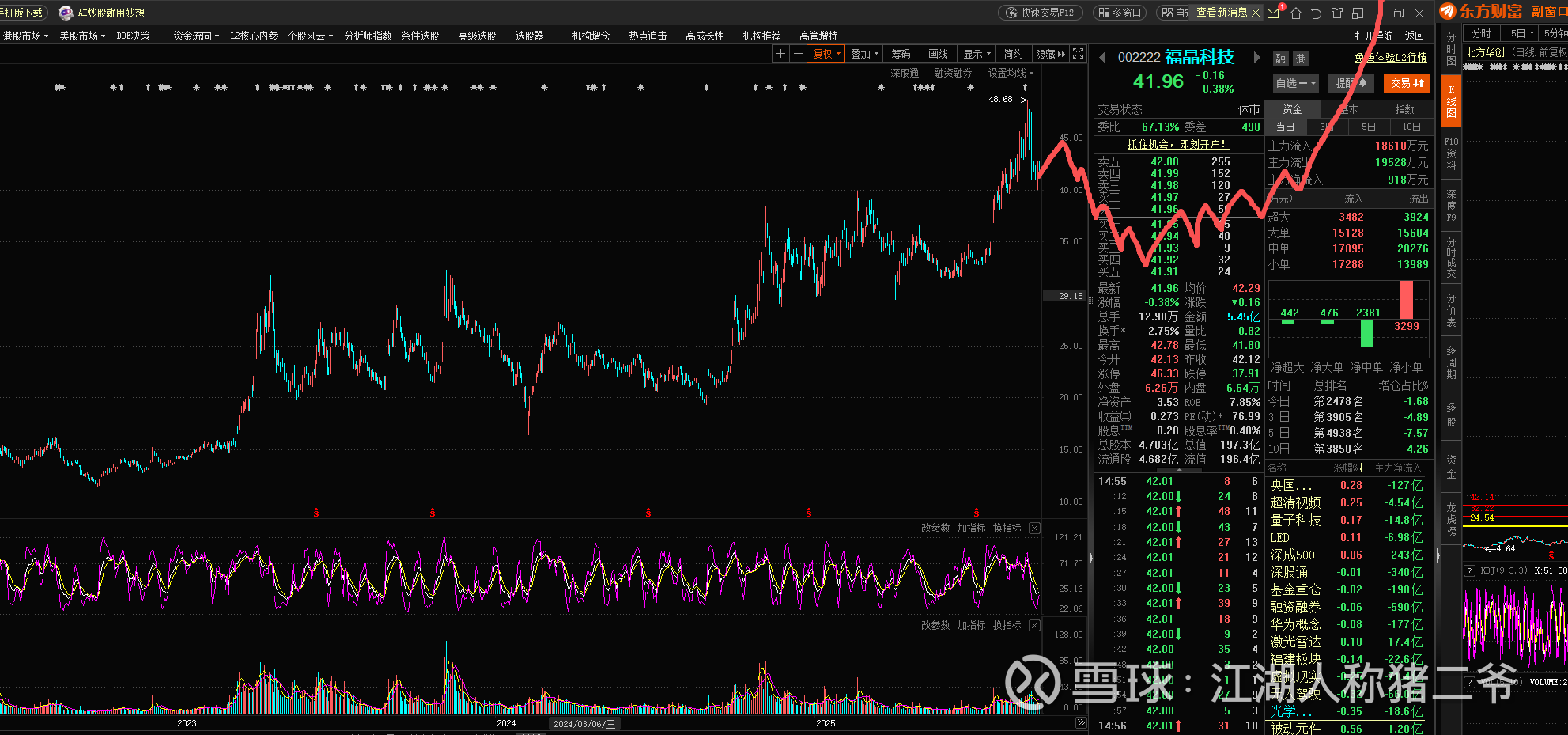Viewport: 1568px width, 735px height.
Task: Click the KDJ help question mark icon
Action: tap(1469, 570)
